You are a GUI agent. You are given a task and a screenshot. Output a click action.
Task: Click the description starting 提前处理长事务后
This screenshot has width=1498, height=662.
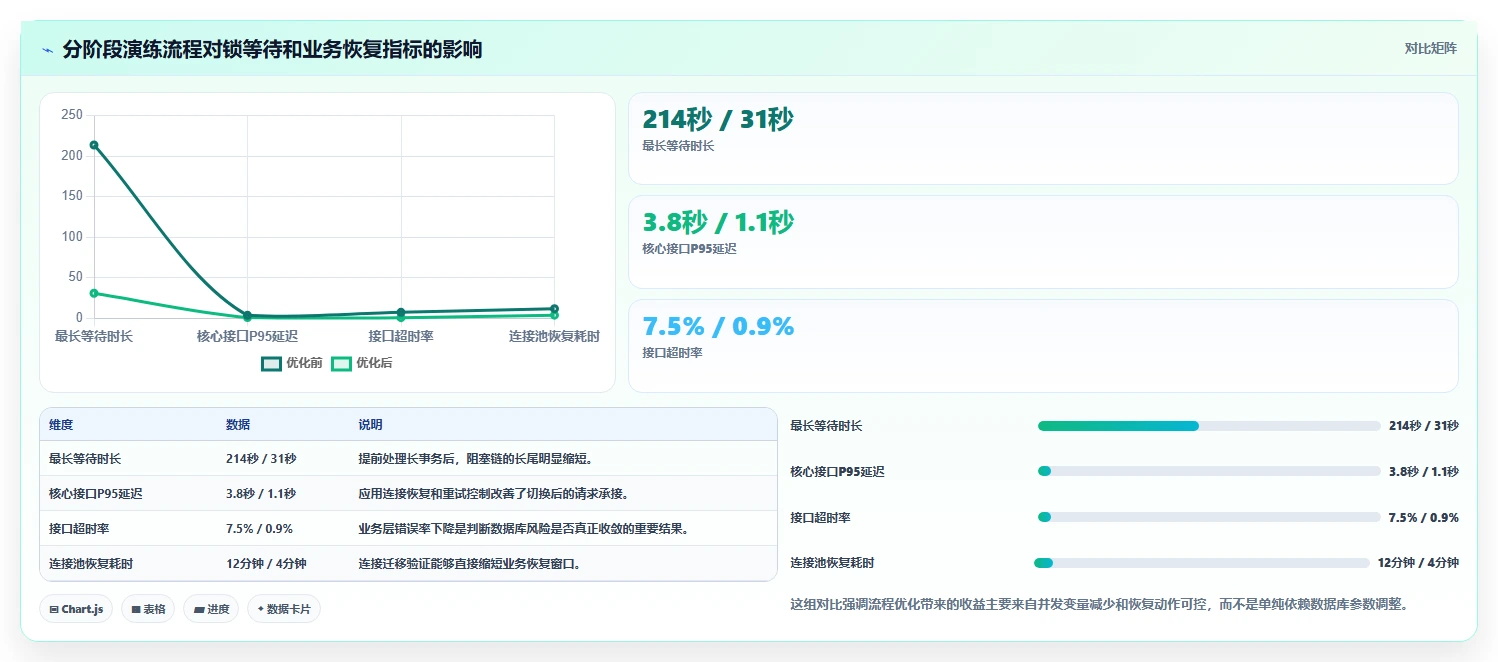[476, 459]
